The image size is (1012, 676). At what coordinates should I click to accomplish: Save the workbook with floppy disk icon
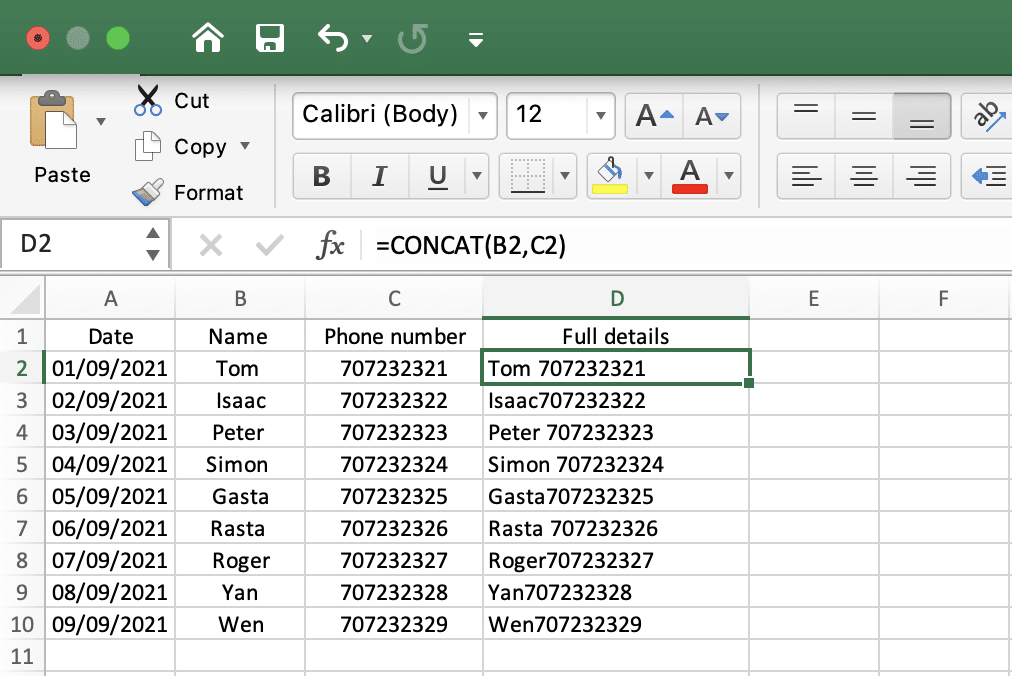[x=270, y=38]
